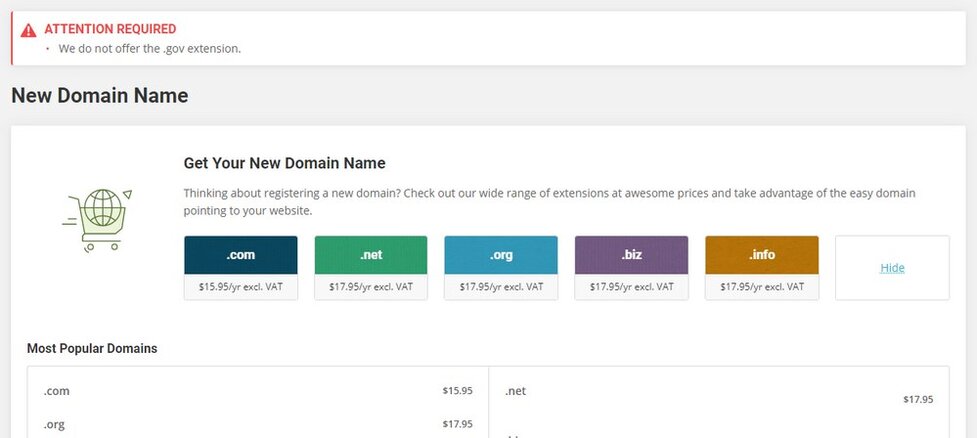Select the dark blue .com tile
The width and height of the screenshot is (977, 438).
tap(241, 255)
